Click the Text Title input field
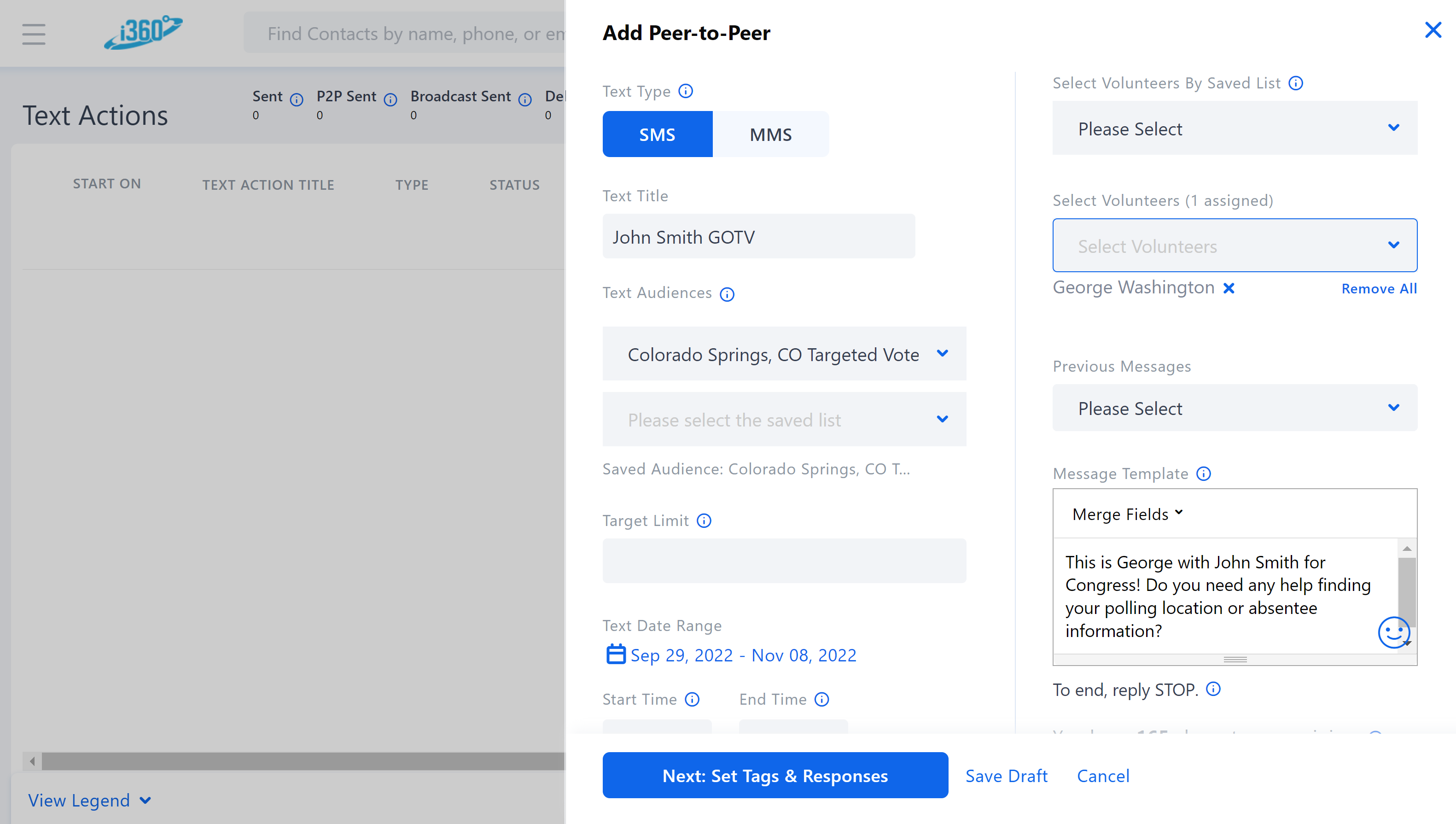The height and width of the screenshot is (824, 1456). click(758, 237)
